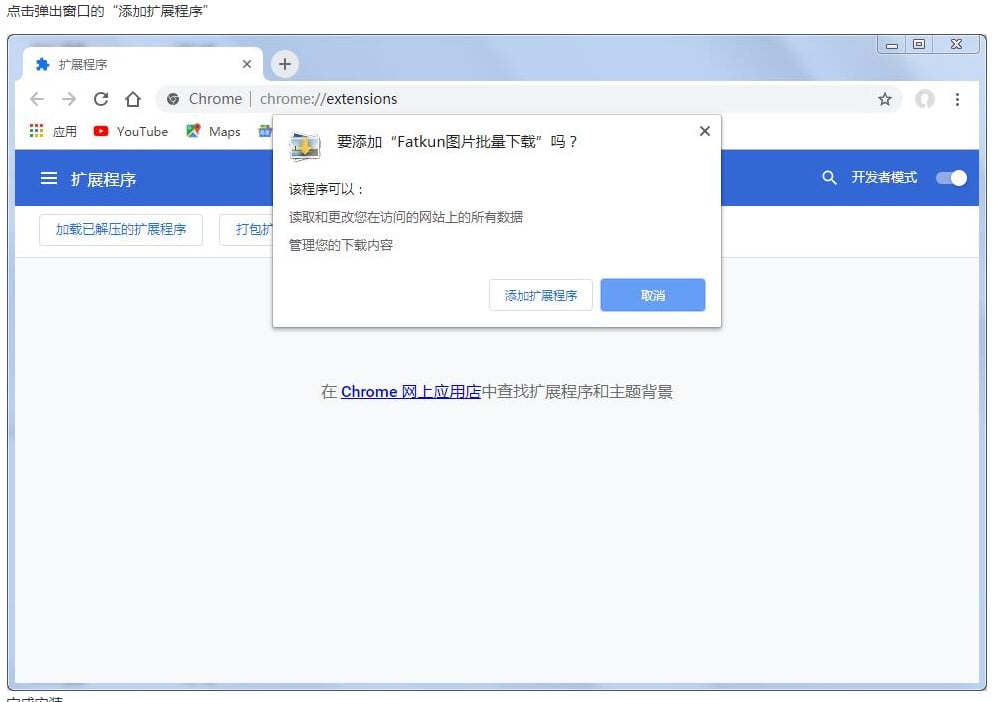The height and width of the screenshot is (702, 993).
Task: Open the Chrome 网上应用店 link
Action: coord(410,392)
